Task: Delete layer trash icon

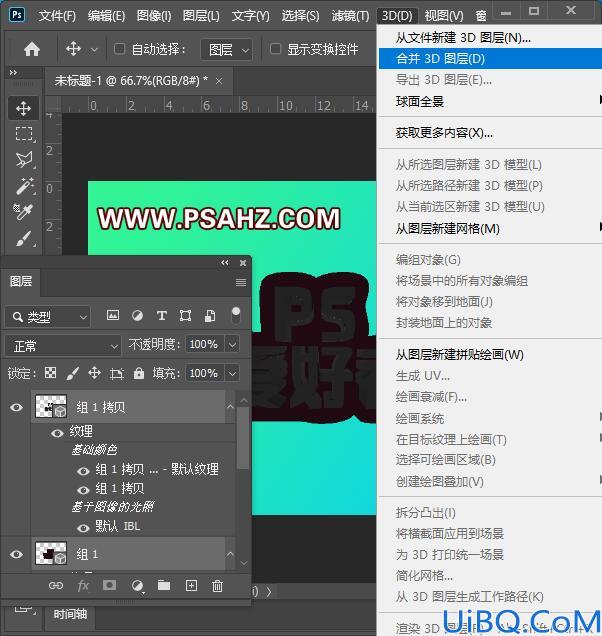Action: pos(217,585)
